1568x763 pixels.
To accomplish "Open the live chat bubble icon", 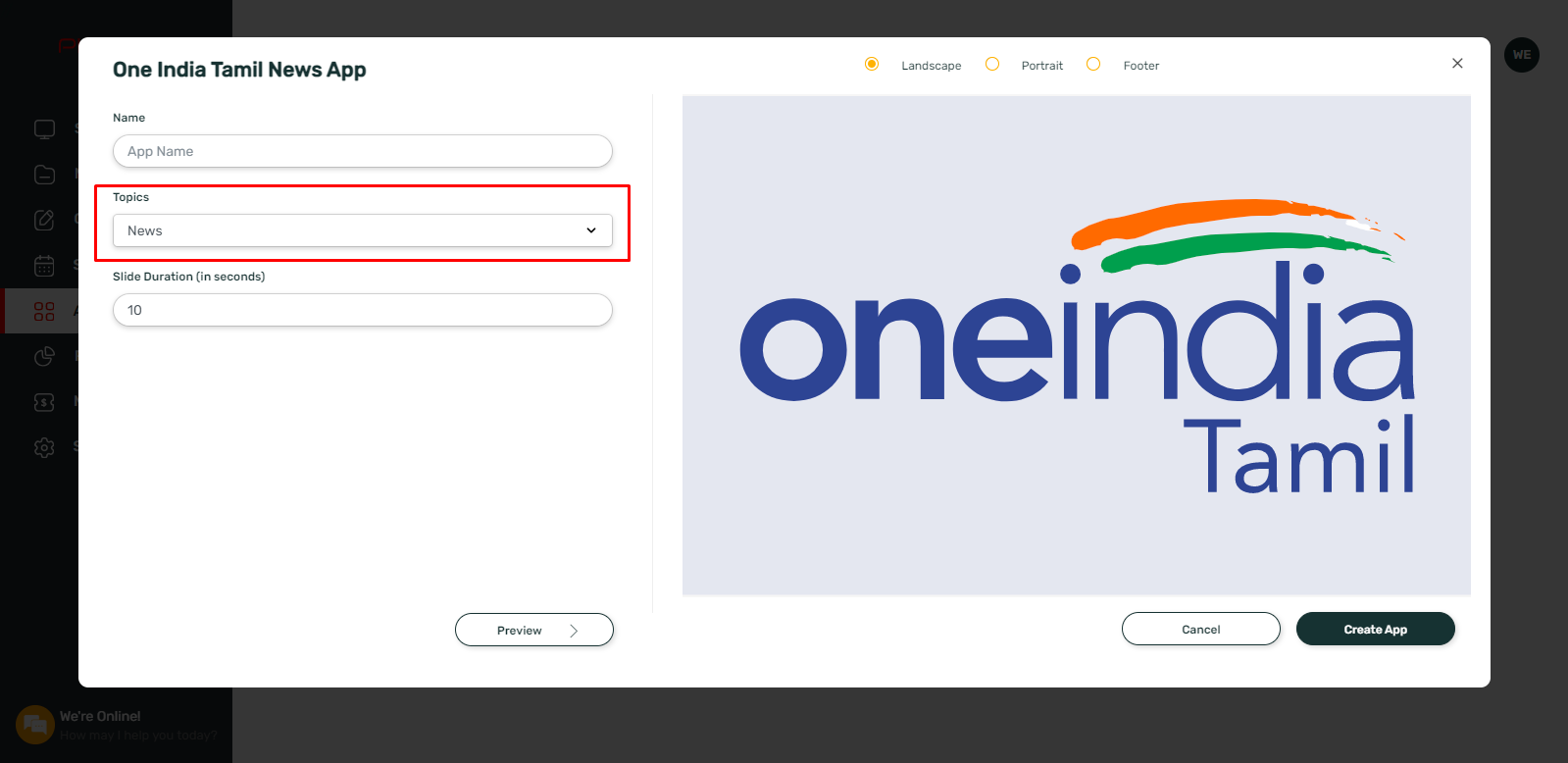I will click(x=35, y=725).
